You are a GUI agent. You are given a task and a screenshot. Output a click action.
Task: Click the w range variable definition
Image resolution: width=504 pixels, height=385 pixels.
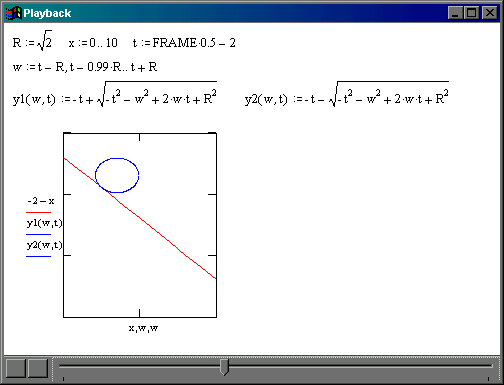pyautogui.click(x=85, y=67)
